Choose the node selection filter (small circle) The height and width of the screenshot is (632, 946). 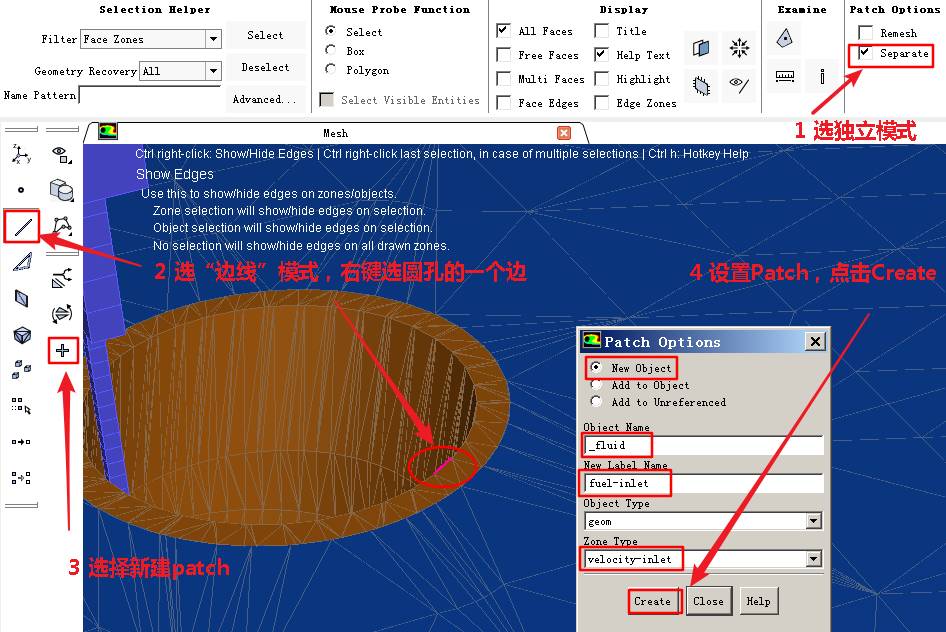pos(21,190)
